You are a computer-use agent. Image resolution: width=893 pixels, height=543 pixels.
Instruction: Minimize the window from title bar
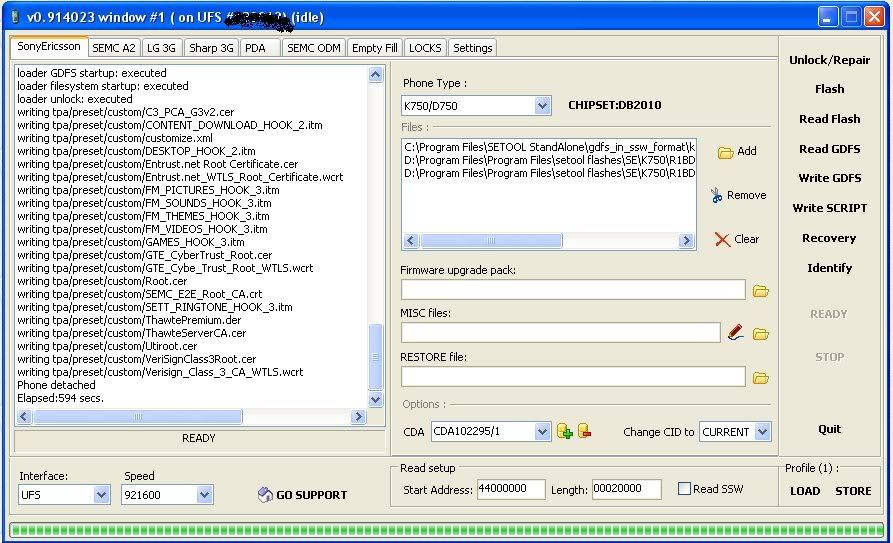coord(828,17)
